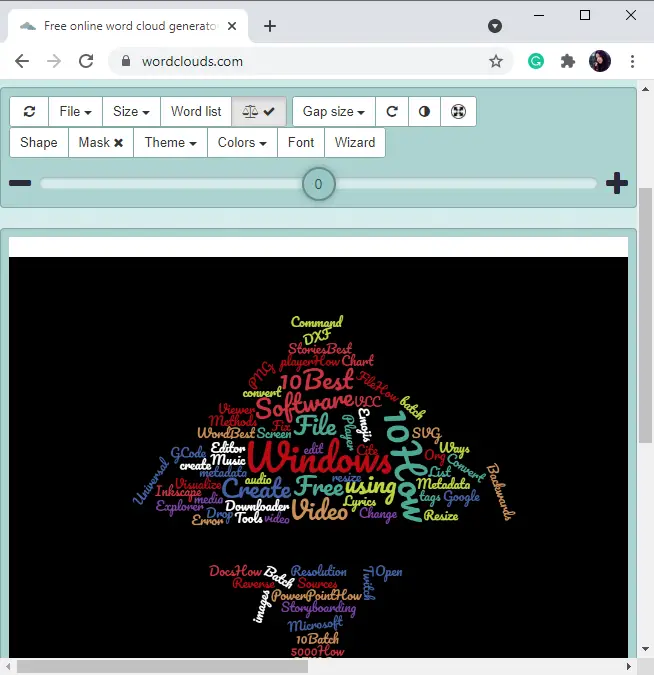Toggle the balance scale weighting button
The width and height of the screenshot is (654, 675).
tap(259, 111)
